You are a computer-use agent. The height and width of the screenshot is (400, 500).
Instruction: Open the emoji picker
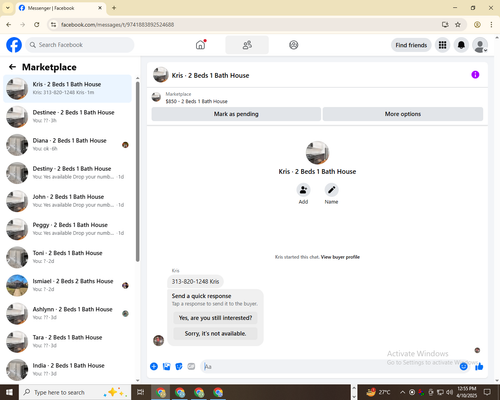pos(463,367)
